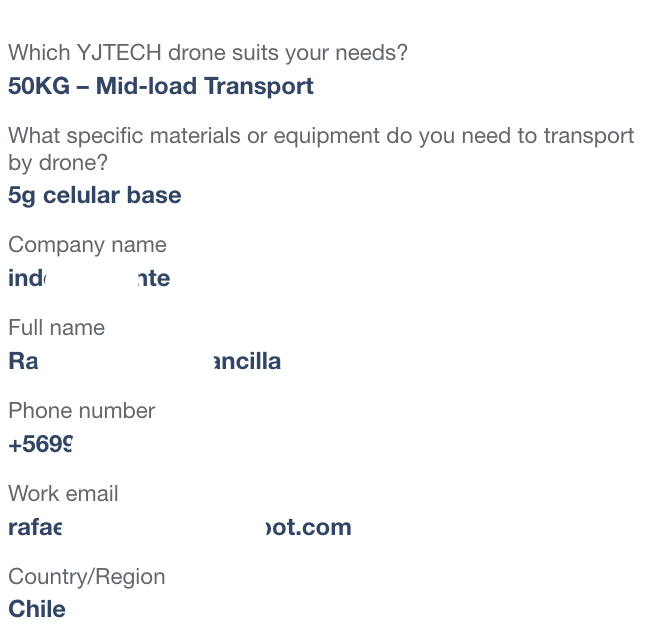Click the Phone number label

click(82, 411)
